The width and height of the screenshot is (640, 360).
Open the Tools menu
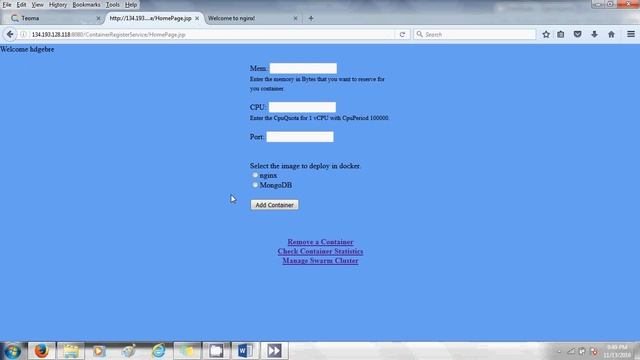tap(113, 5)
